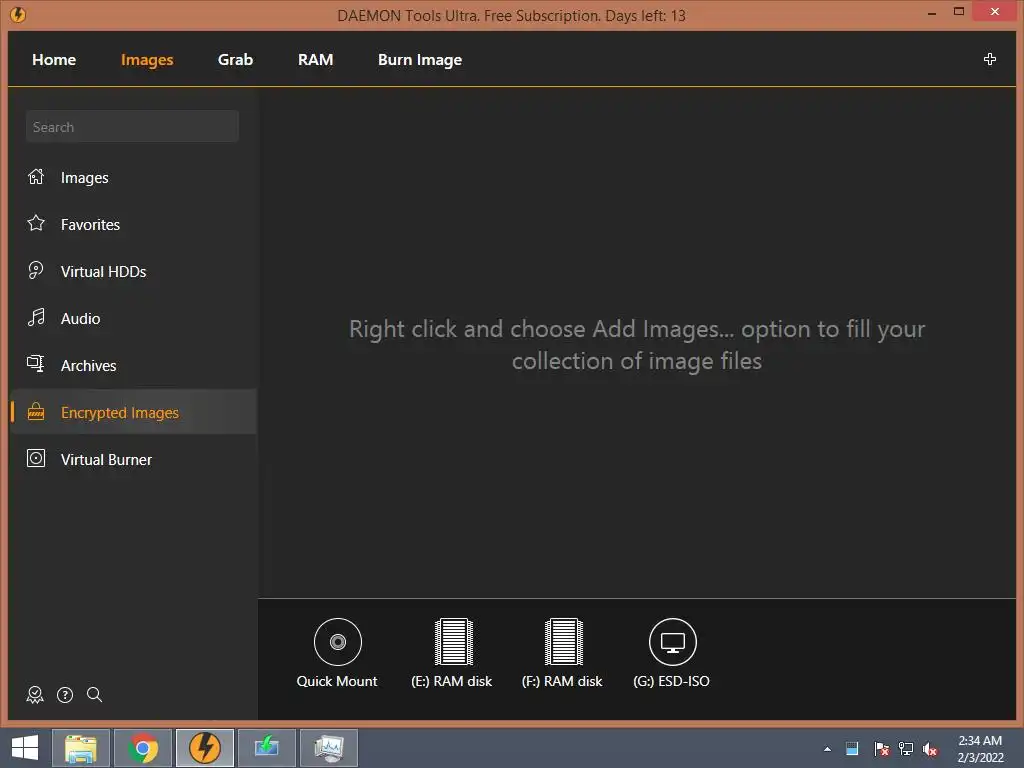Screen dimensions: 1024x768
Task: Choose Audio category in sidebar
Action: coord(80,319)
